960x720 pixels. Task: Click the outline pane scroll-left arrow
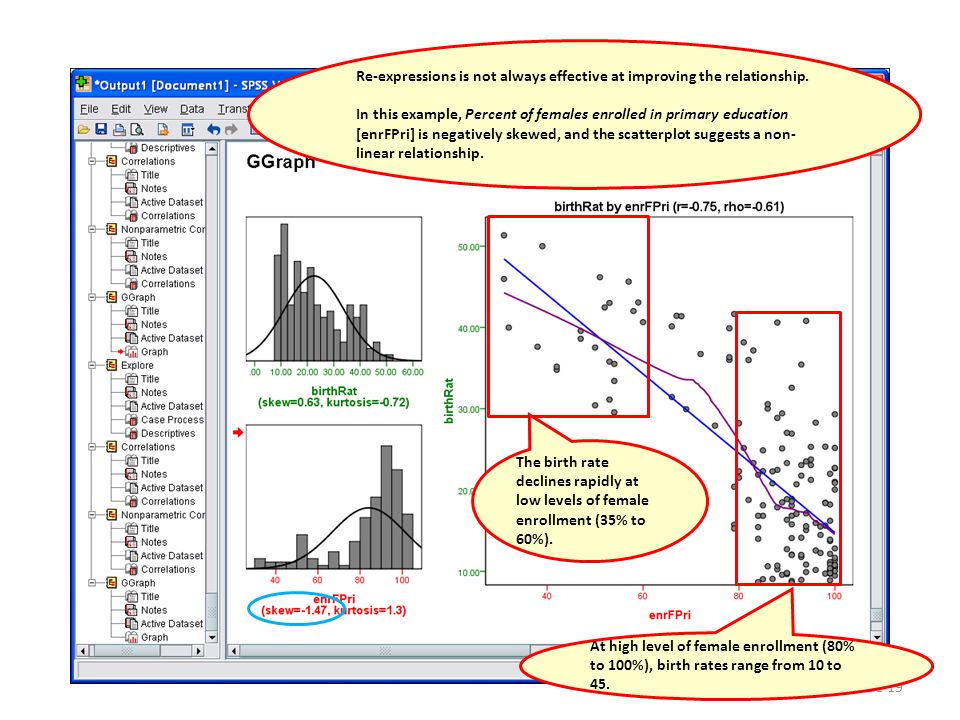(x=83, y=651)
